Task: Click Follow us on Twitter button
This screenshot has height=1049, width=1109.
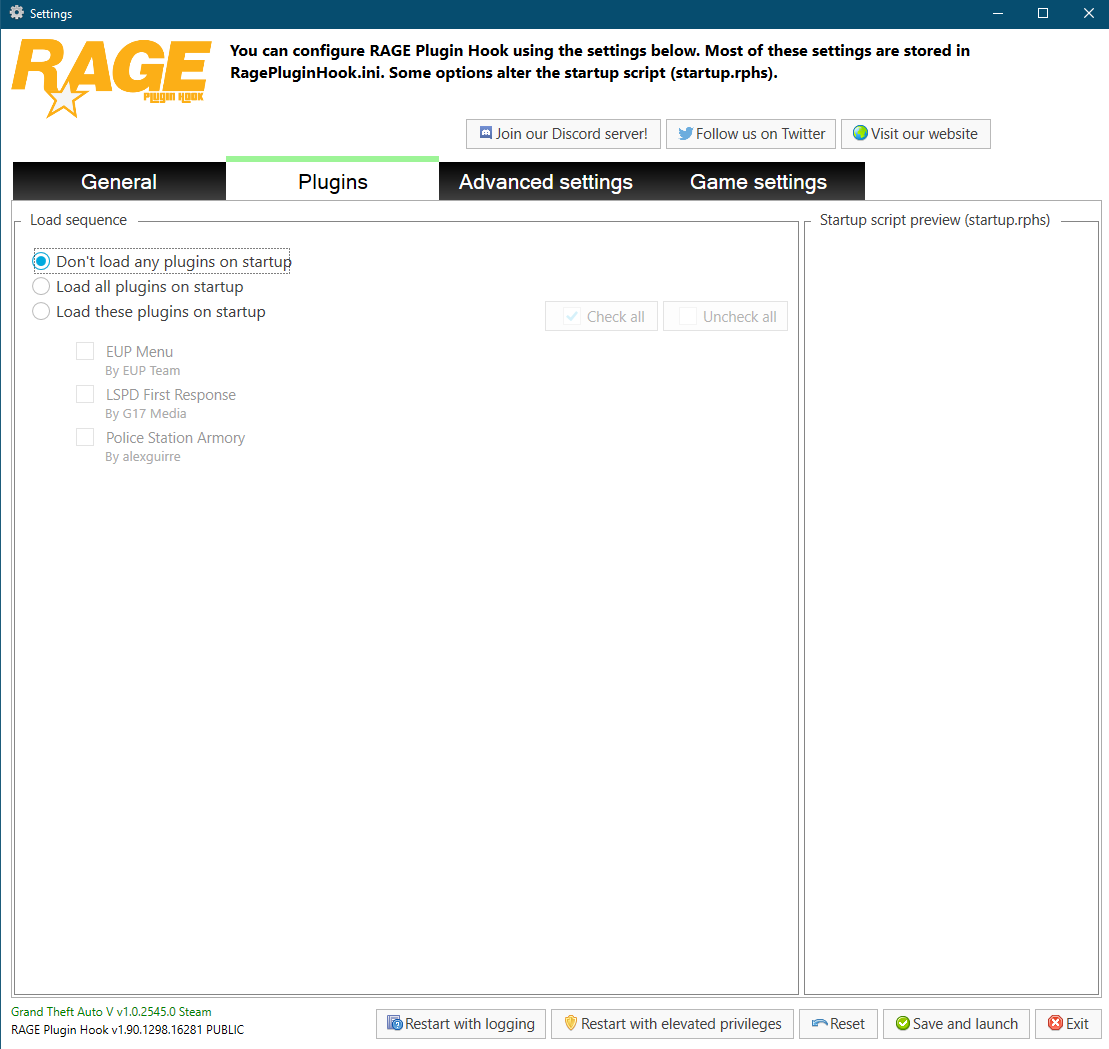Action: (x=751, y=134)
